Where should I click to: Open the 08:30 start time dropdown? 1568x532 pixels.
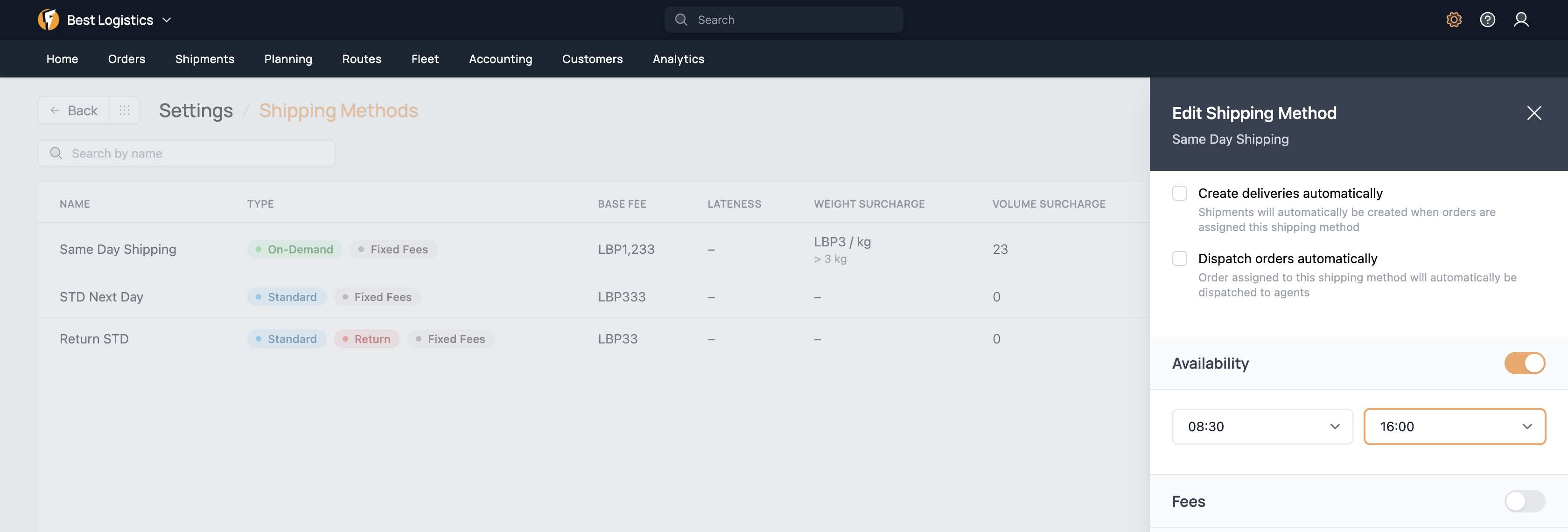point(1262,427)
